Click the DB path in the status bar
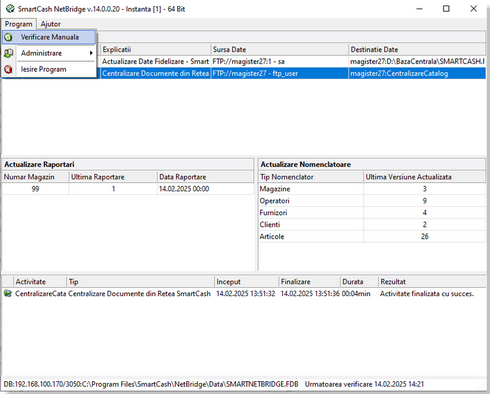The height and width of the screenshot is (394, 490). pyautogui.click(x=151, y=384)
